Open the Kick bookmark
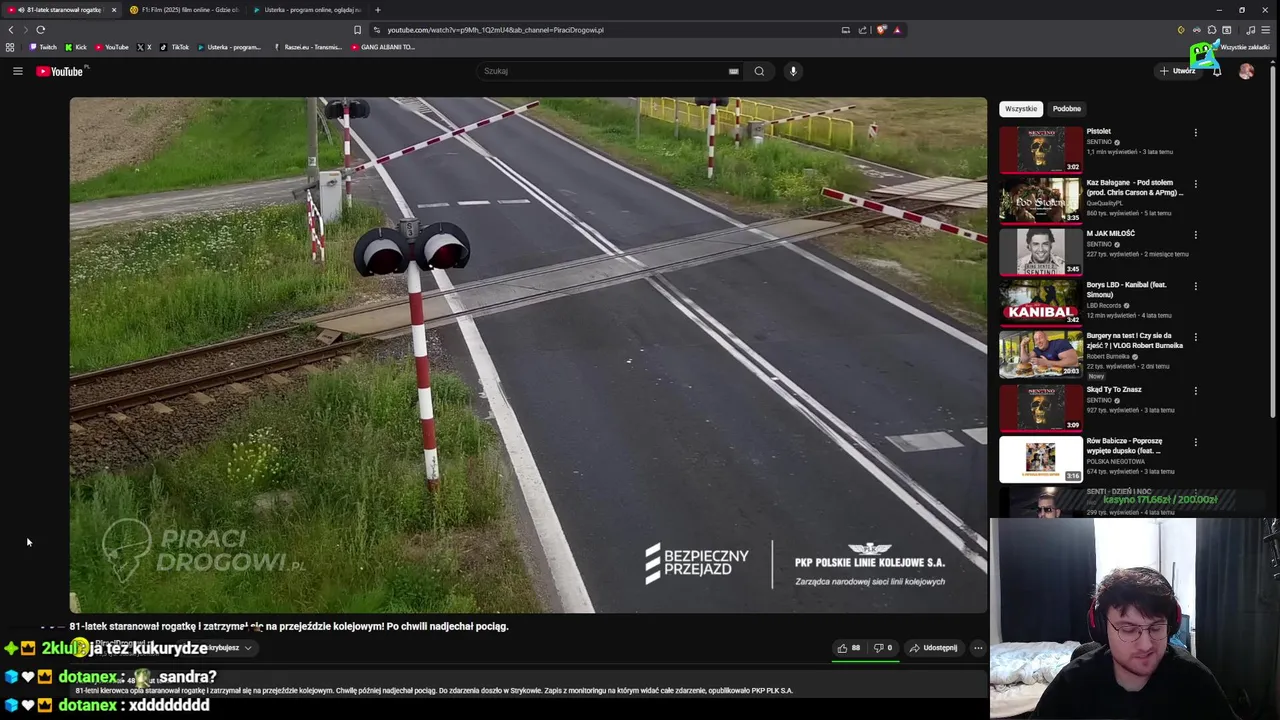 click(x=76, y=47)
